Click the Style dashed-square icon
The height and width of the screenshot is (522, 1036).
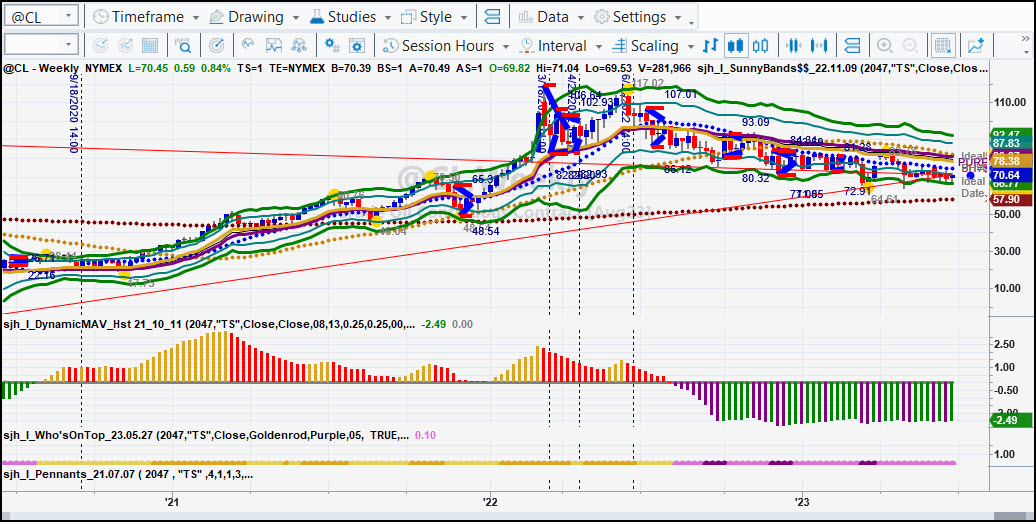(409, 17)
